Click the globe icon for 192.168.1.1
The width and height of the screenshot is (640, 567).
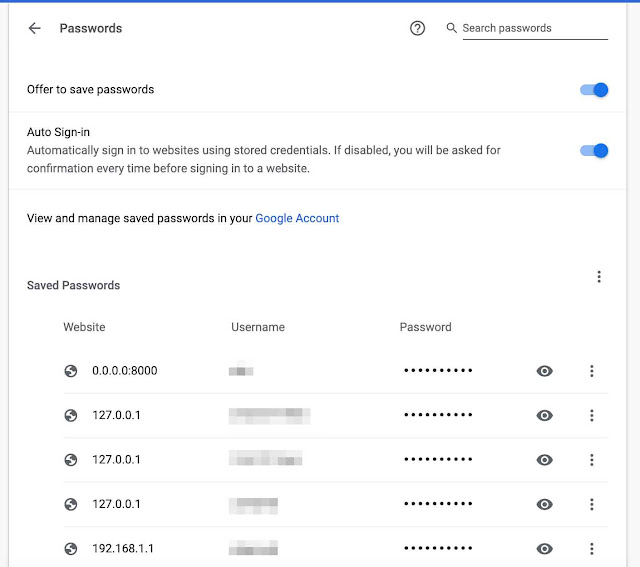tap(70, 549)
